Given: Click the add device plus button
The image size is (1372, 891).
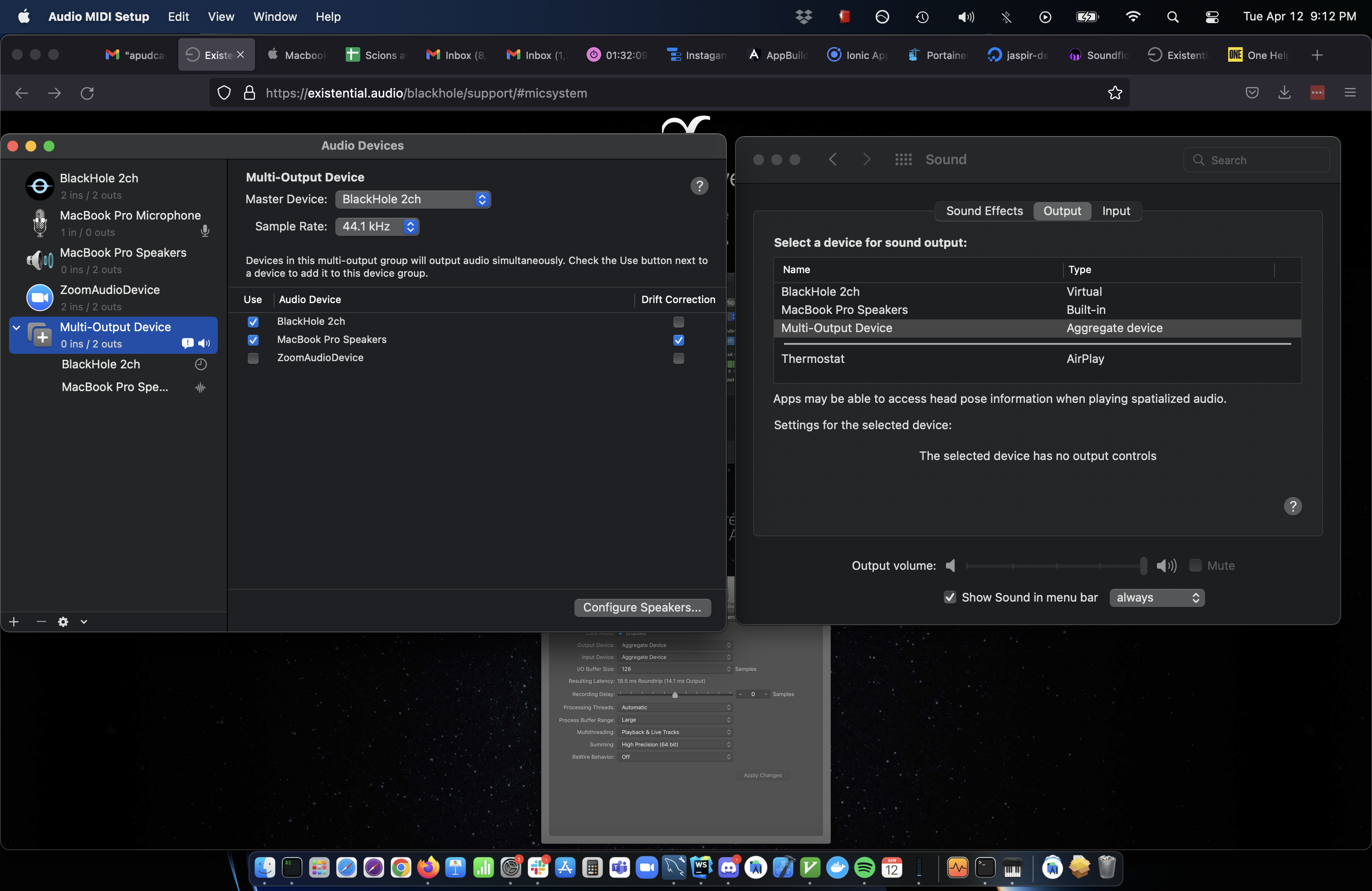Looking at the screenshot, I should (x=14, y=621).
